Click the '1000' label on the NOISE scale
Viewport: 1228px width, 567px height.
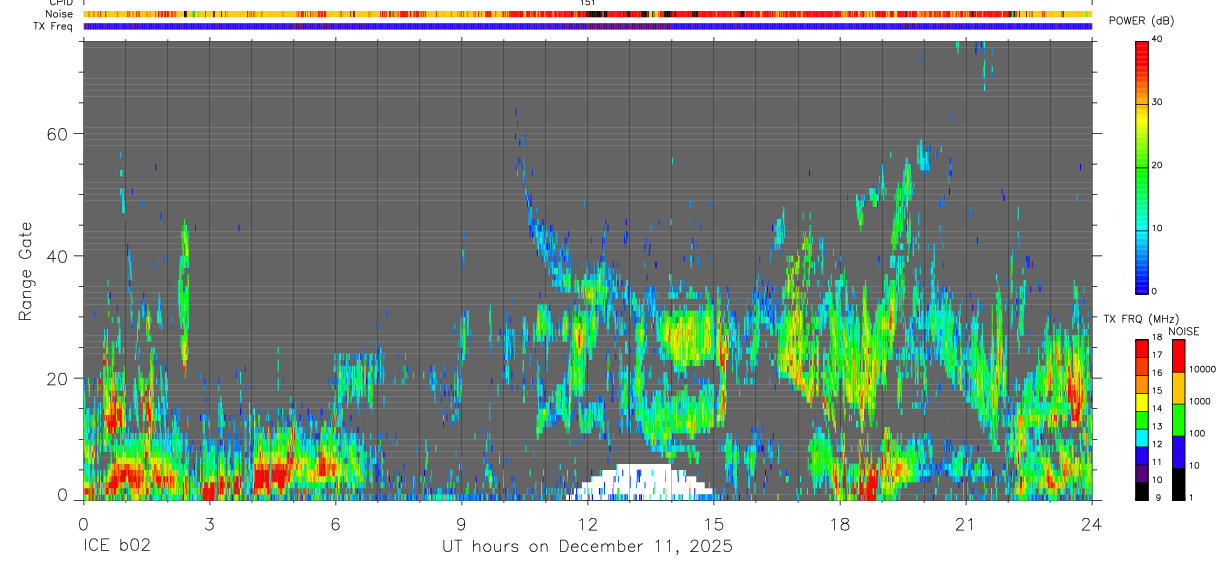point(1202,402)
